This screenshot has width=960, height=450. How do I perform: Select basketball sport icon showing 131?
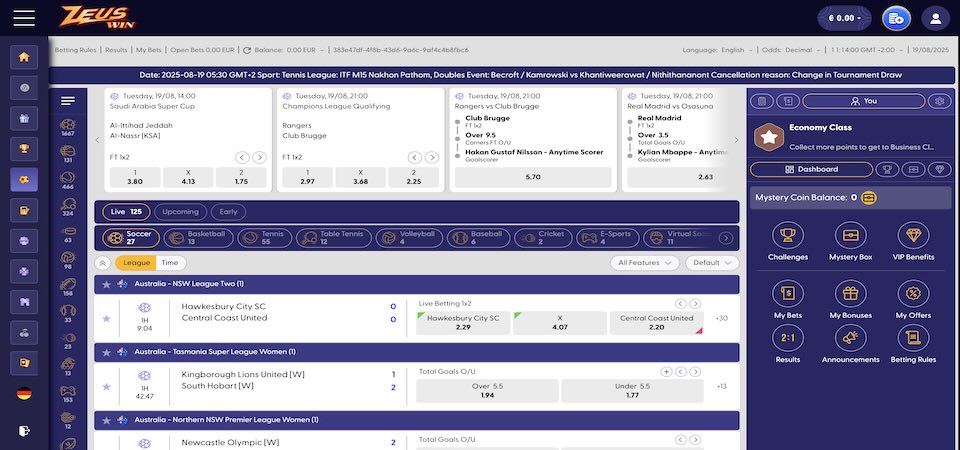point(68,154)
